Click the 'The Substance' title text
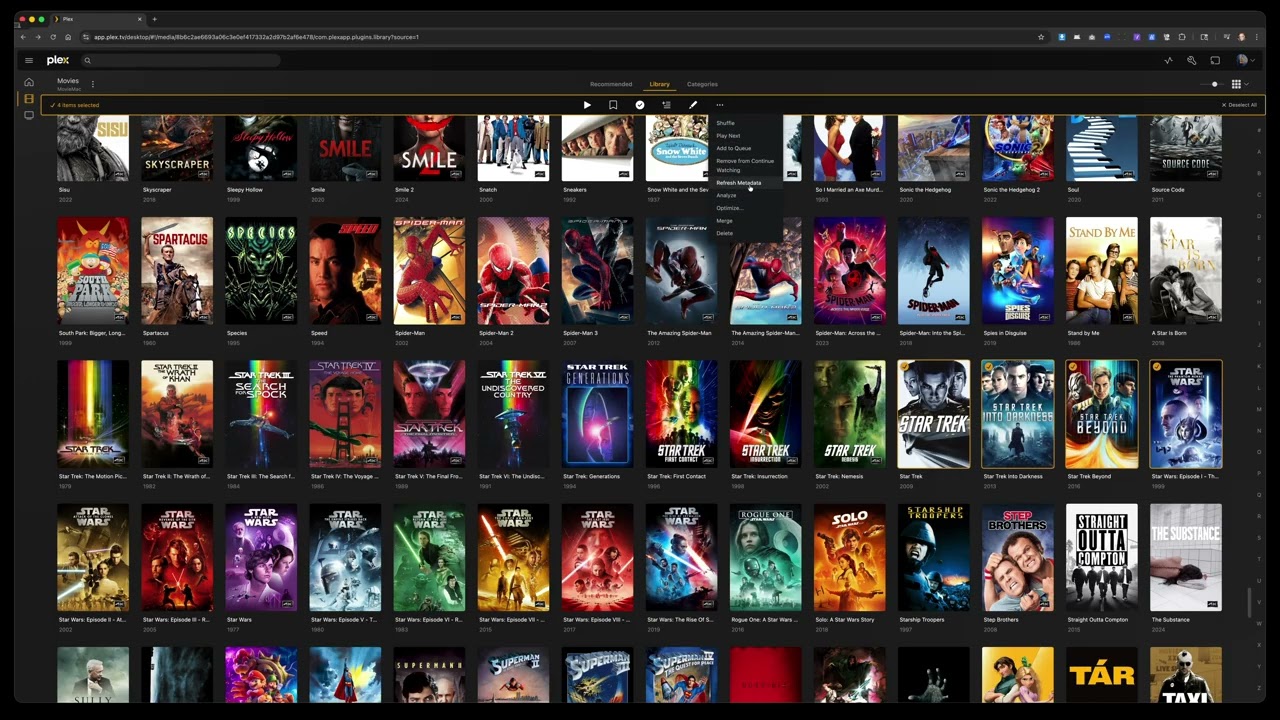This screenshot has width=1280, height=720. point(1170,620)
